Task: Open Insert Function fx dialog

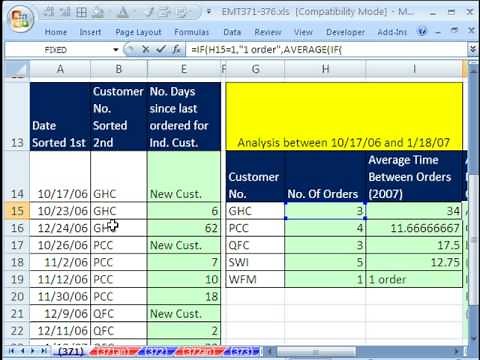Action: pyautogui.click(x=177, y=50)
